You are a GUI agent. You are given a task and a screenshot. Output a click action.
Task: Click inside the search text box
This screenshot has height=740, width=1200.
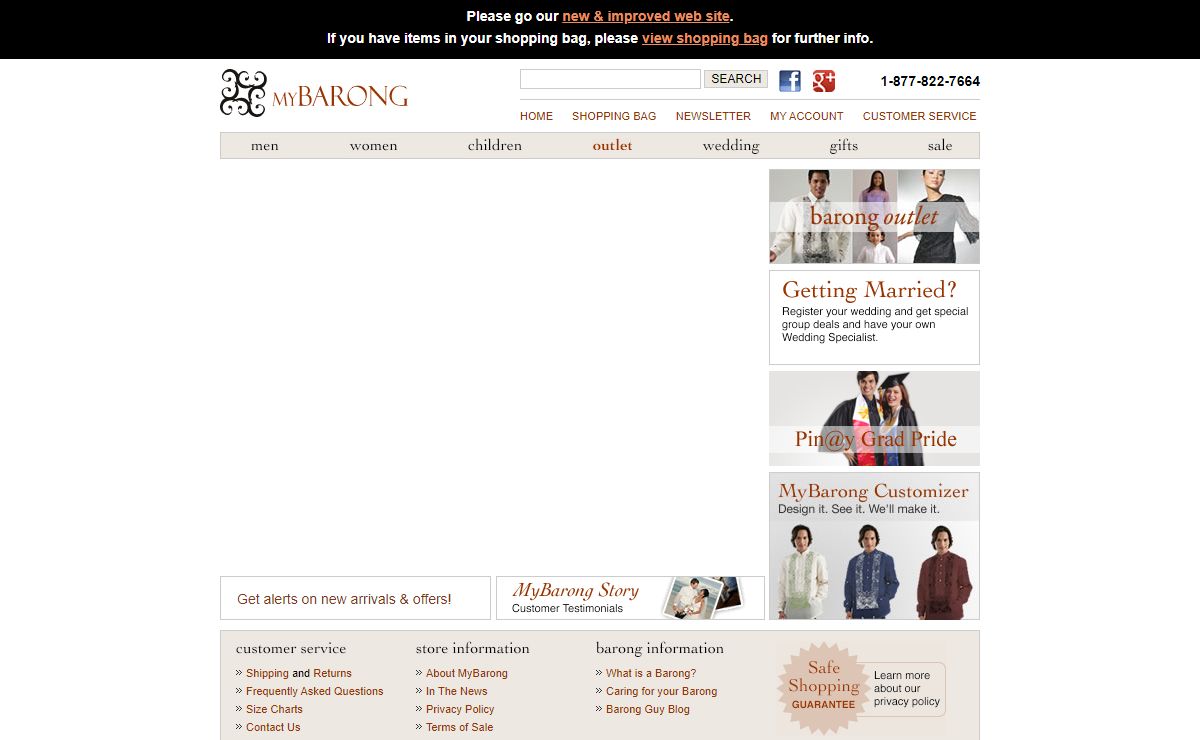(x=610, y=79)
